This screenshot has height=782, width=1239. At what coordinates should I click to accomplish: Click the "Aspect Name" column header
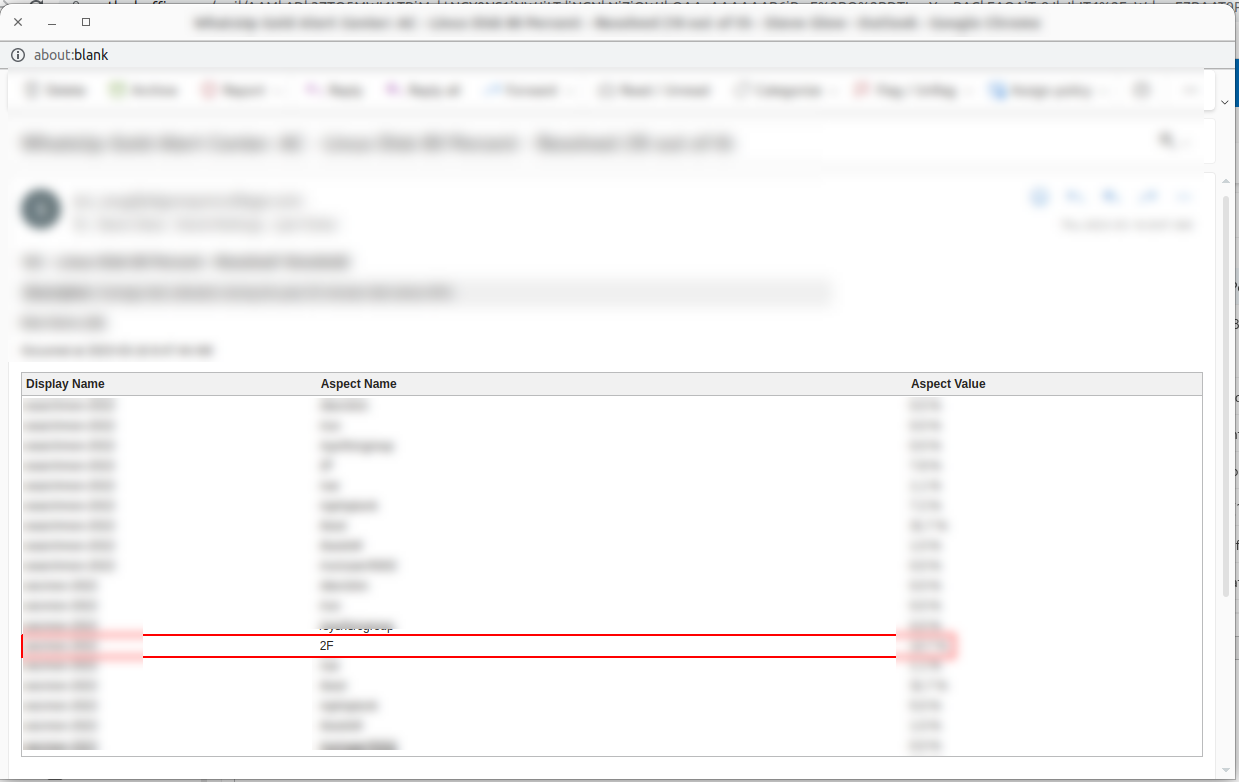tap(358, 384)
